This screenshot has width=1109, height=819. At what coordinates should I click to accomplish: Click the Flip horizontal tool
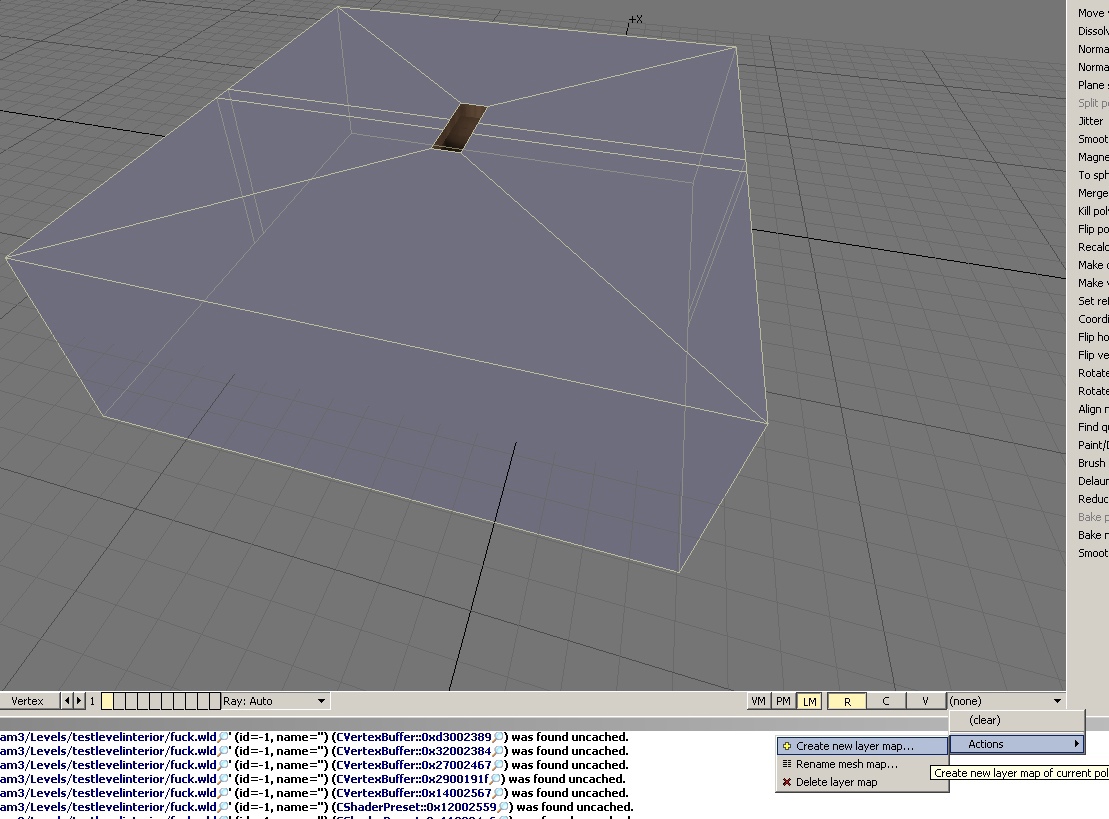(x=1093, y=337)
